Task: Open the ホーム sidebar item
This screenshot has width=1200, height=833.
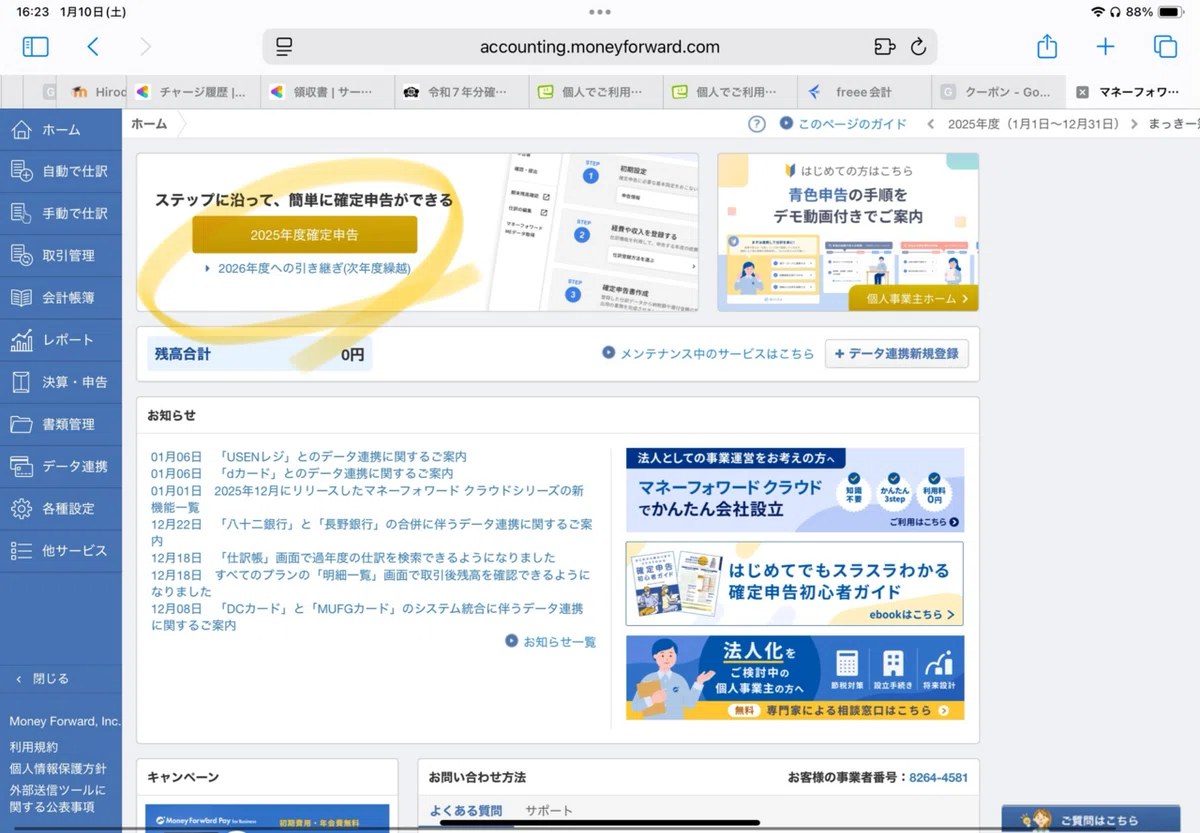Action: tap(60, 130)
